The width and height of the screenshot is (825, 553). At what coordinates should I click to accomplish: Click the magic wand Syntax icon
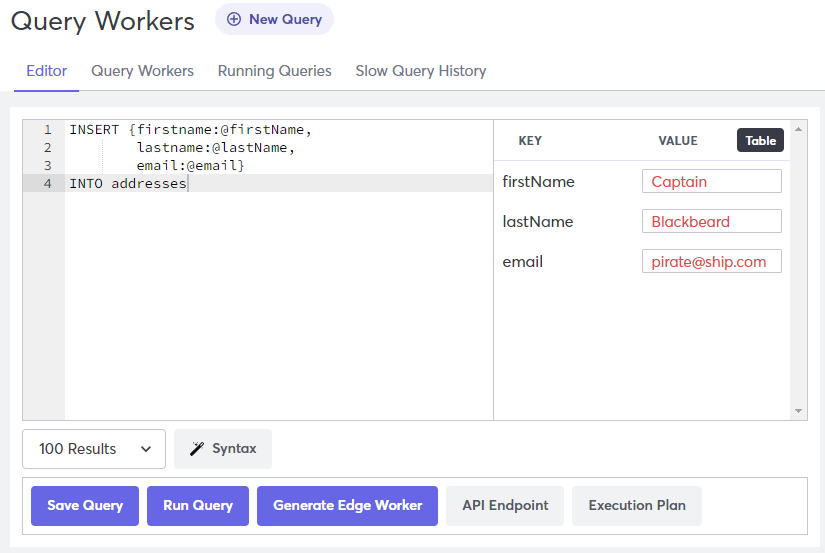[x=197, y=449]
